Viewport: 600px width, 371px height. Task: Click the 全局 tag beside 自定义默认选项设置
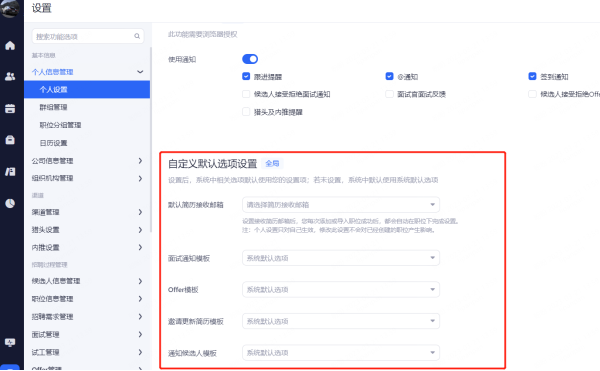click(x=272, y=164)
